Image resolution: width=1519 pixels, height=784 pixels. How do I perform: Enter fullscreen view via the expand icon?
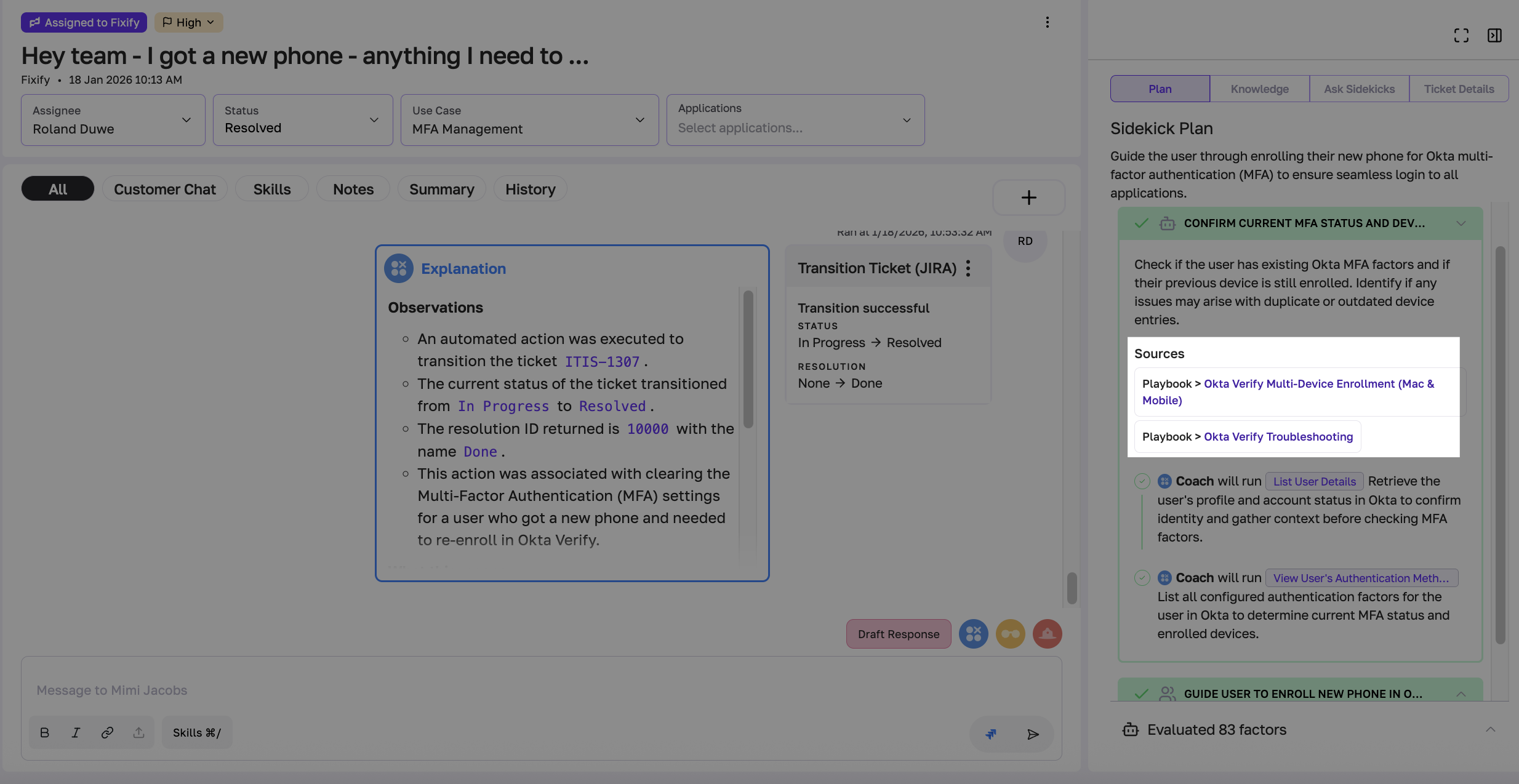pyautogui.click(x=1461, y=35)
